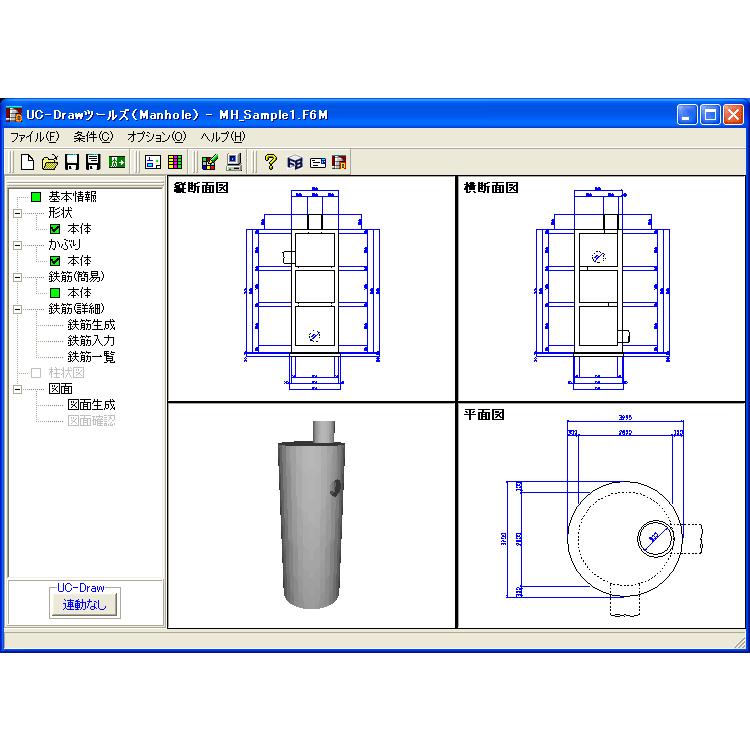Click the first floppy disk Save icon

[x=72, y=162]
